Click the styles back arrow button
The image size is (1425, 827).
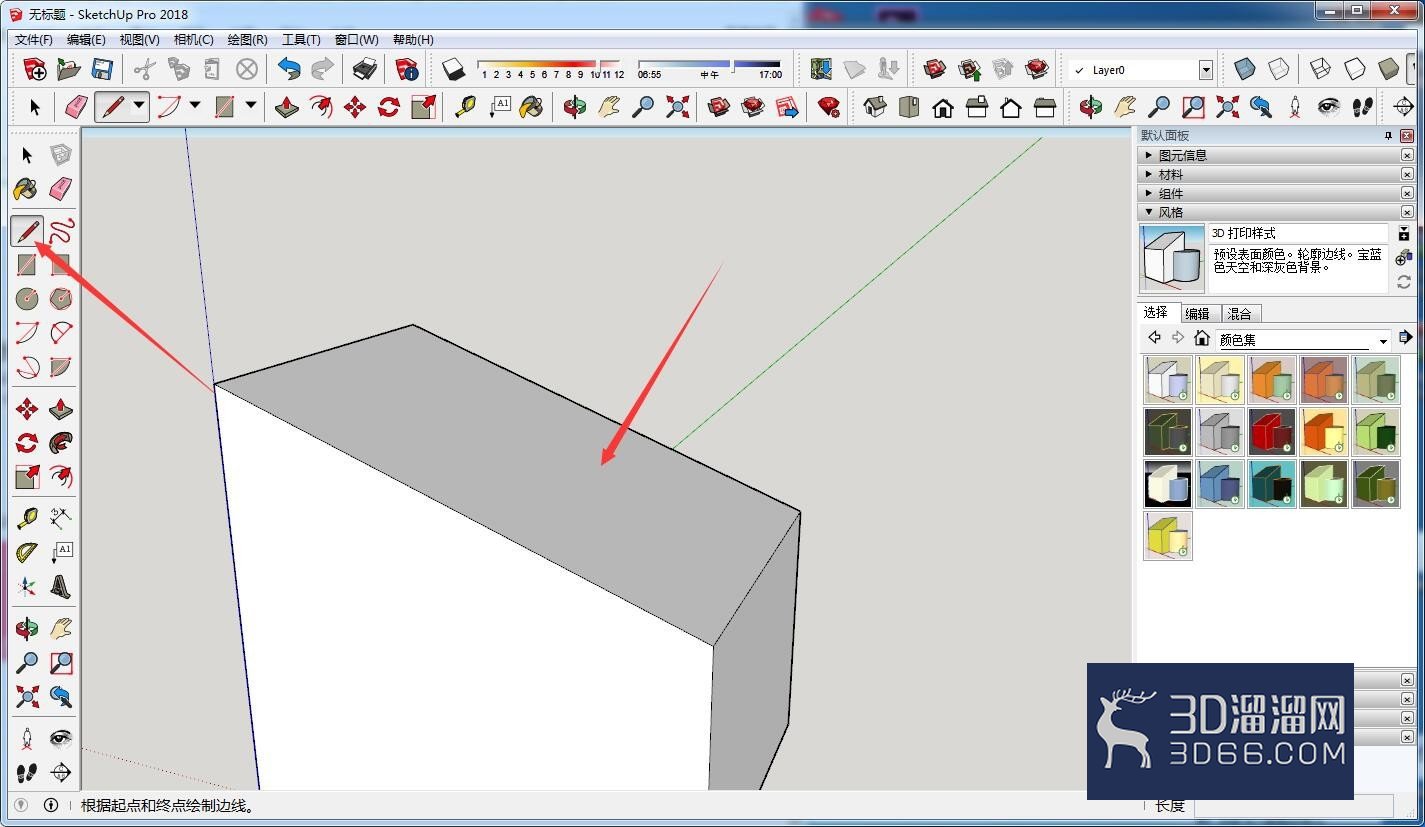point(1154,338)
